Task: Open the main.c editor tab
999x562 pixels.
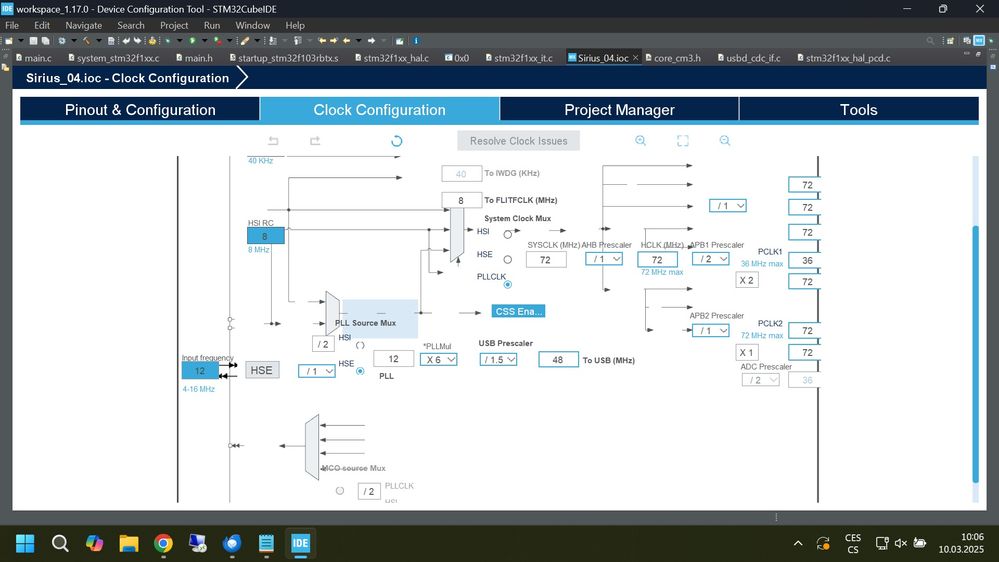Action: pos(34,58)
